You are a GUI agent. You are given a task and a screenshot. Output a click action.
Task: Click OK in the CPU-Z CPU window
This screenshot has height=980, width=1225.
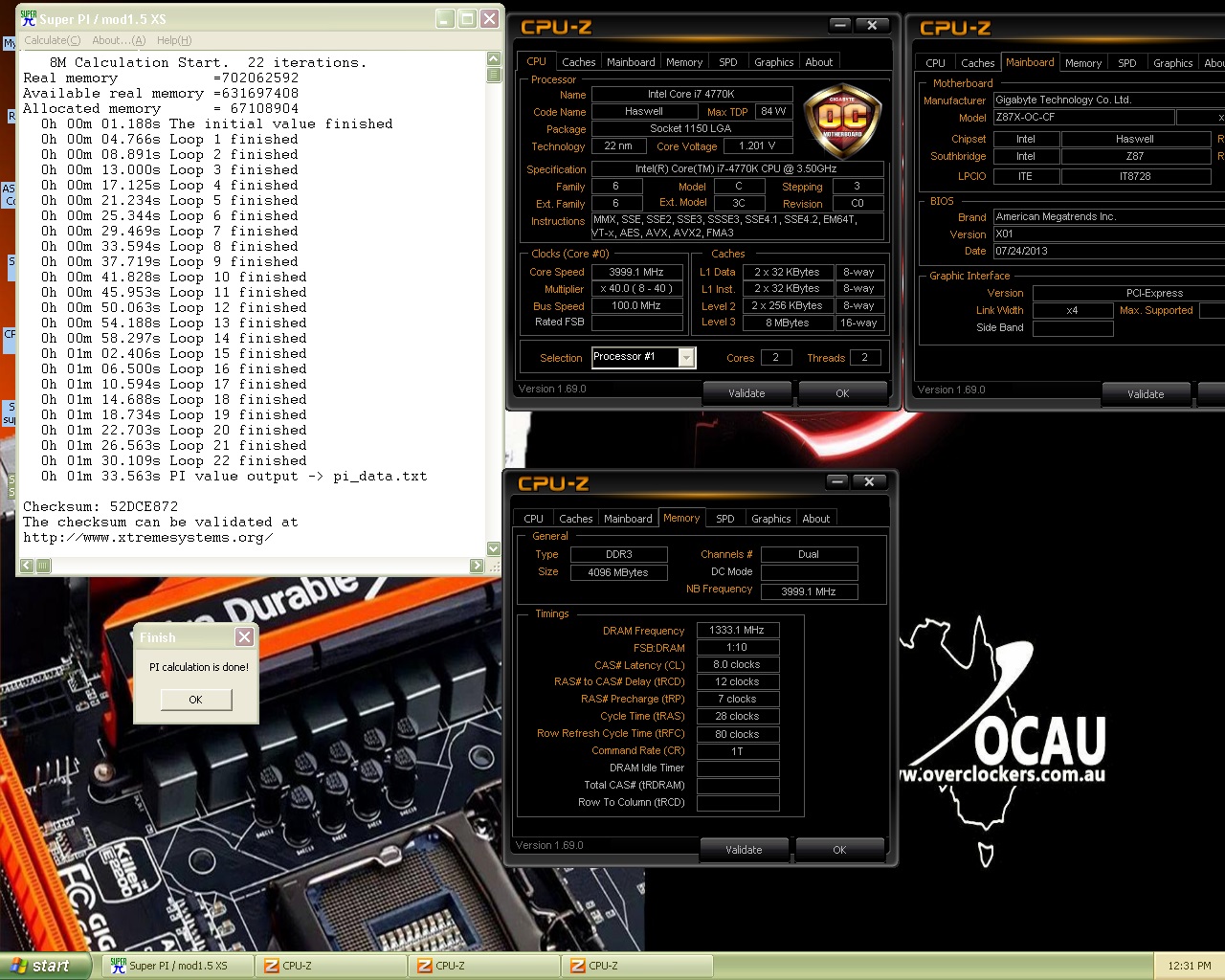click(842, 393)
